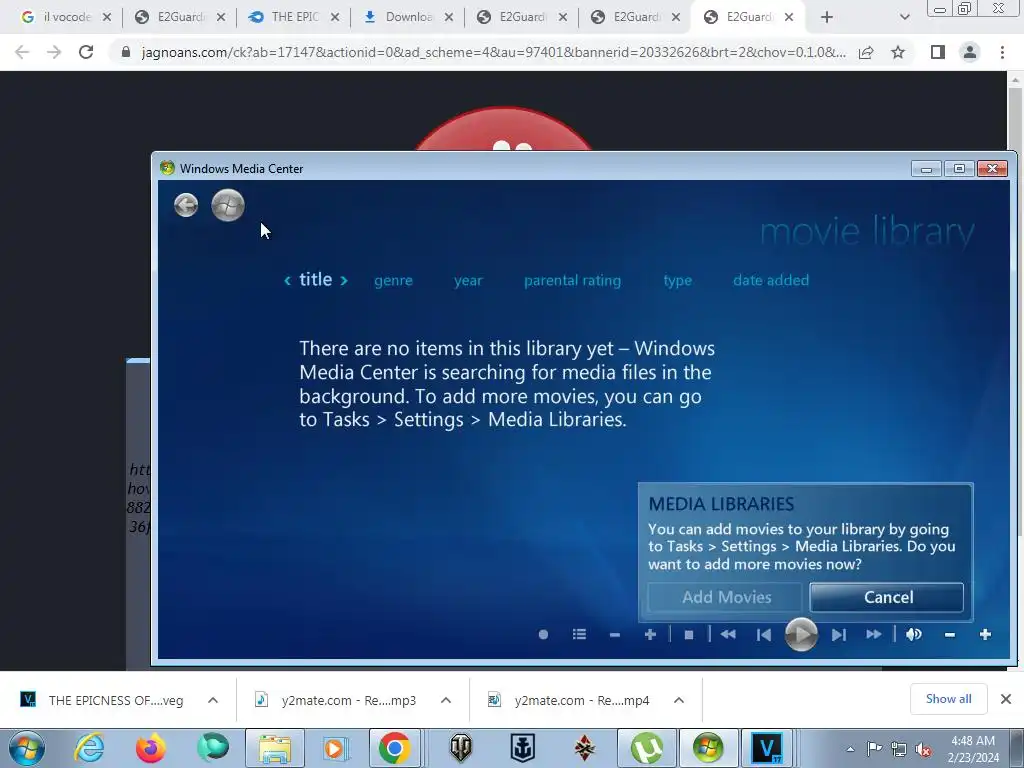Click the fast forward button

[874, 634]
